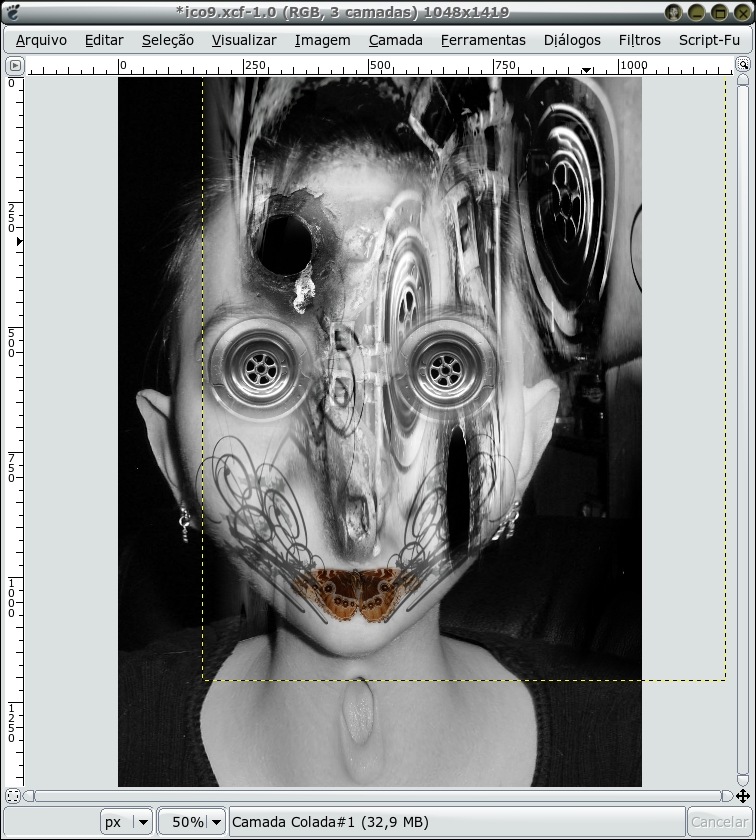Open the Camada menu
This screenshot has width=756, height=840.
tap(395, 40)
